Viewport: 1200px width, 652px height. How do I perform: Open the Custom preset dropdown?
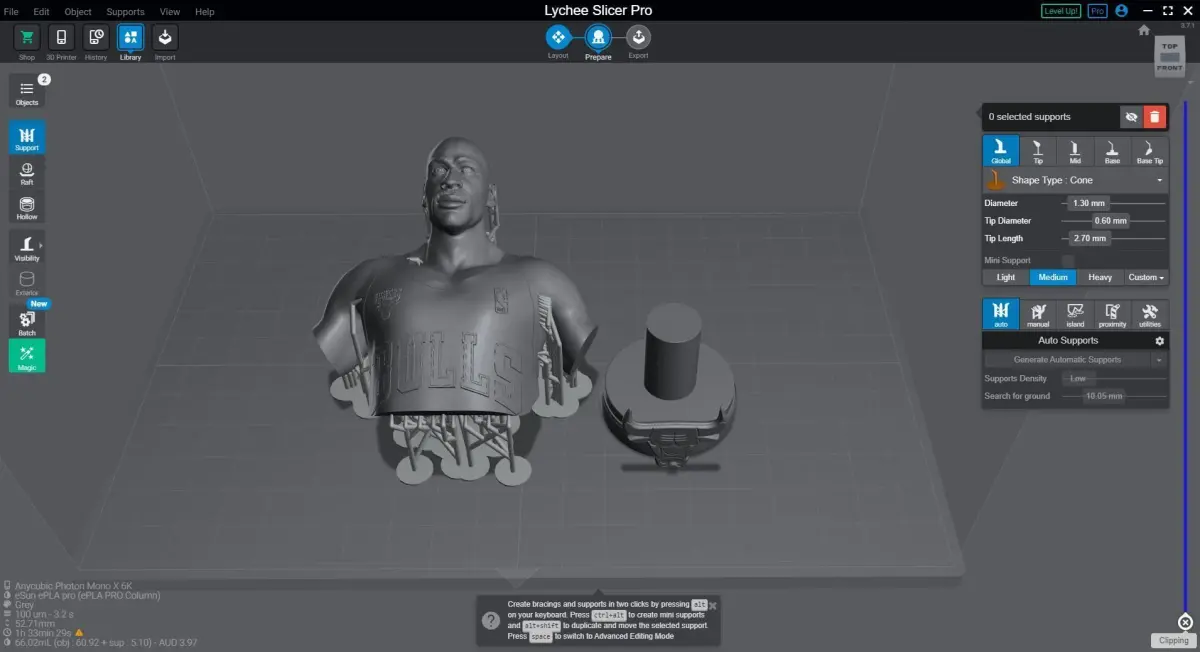point(1146,277)
